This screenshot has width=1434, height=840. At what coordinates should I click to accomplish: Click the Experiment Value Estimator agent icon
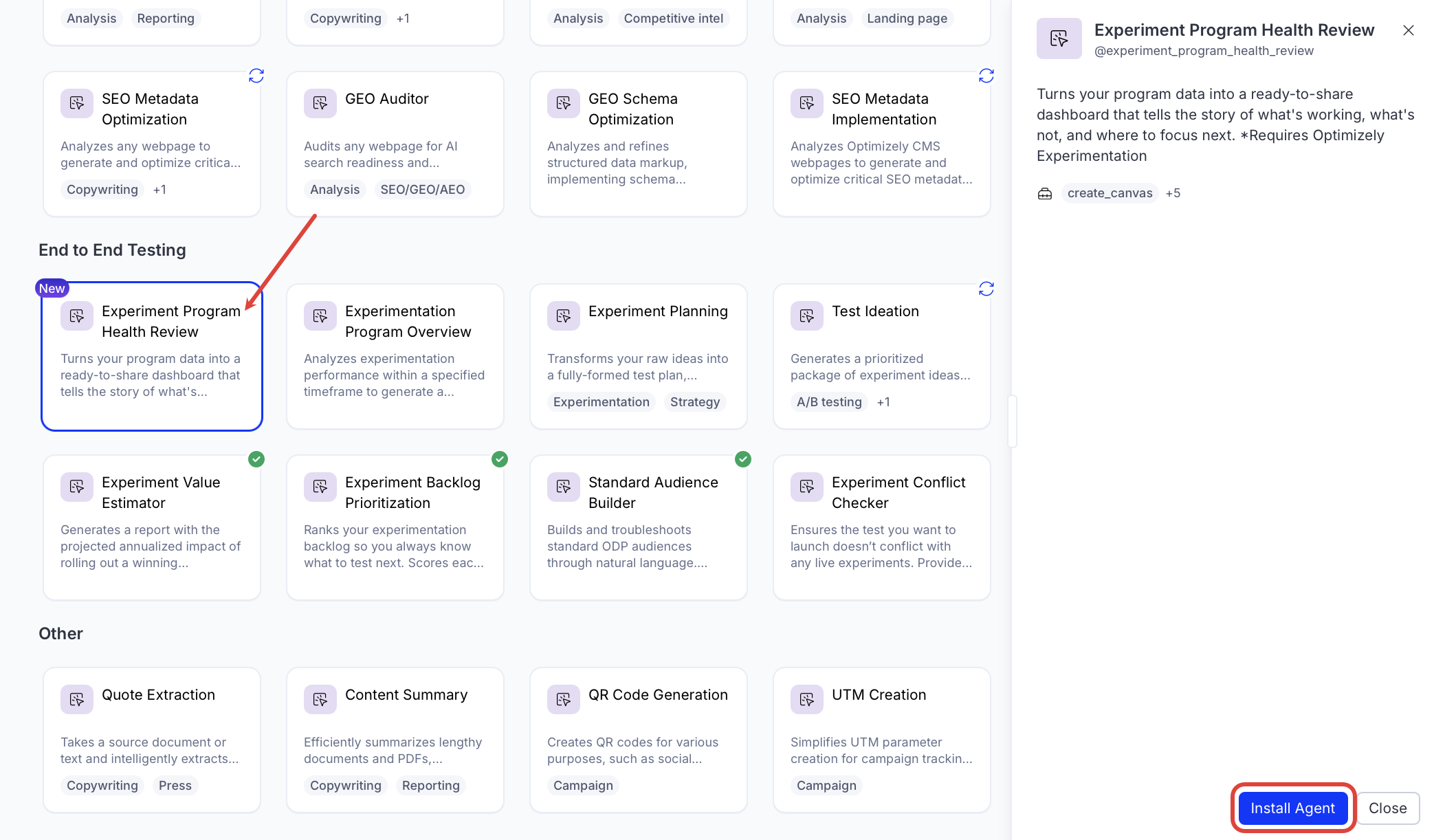click(x=77, y=487)
